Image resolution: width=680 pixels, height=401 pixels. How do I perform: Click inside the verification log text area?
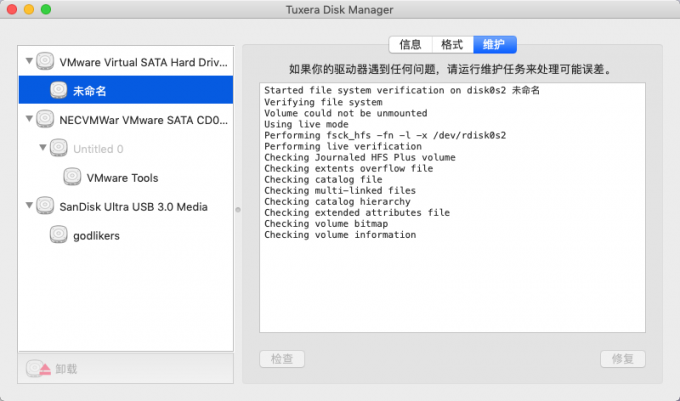452,208
